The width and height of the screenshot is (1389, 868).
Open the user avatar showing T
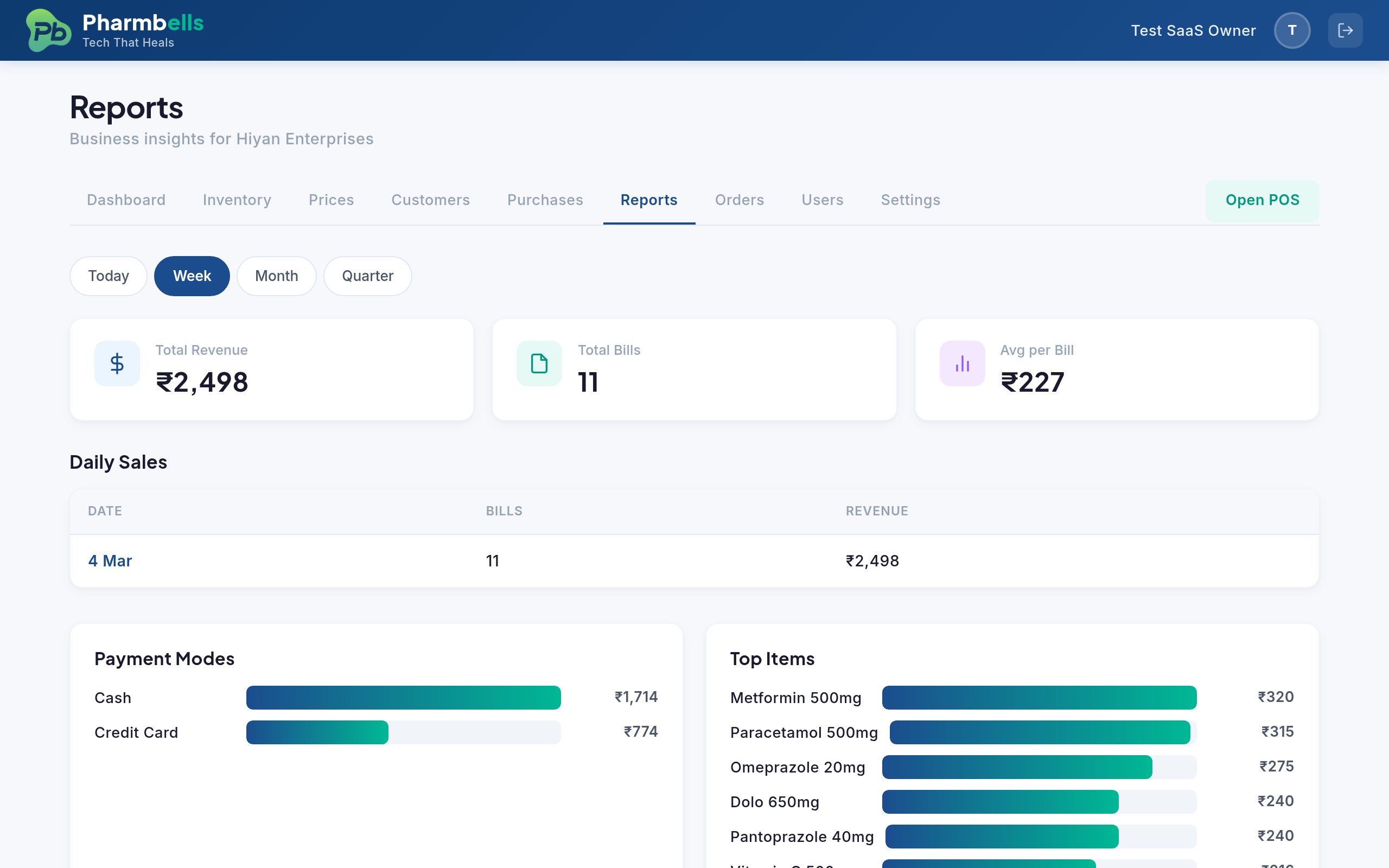click(1292, 30)
